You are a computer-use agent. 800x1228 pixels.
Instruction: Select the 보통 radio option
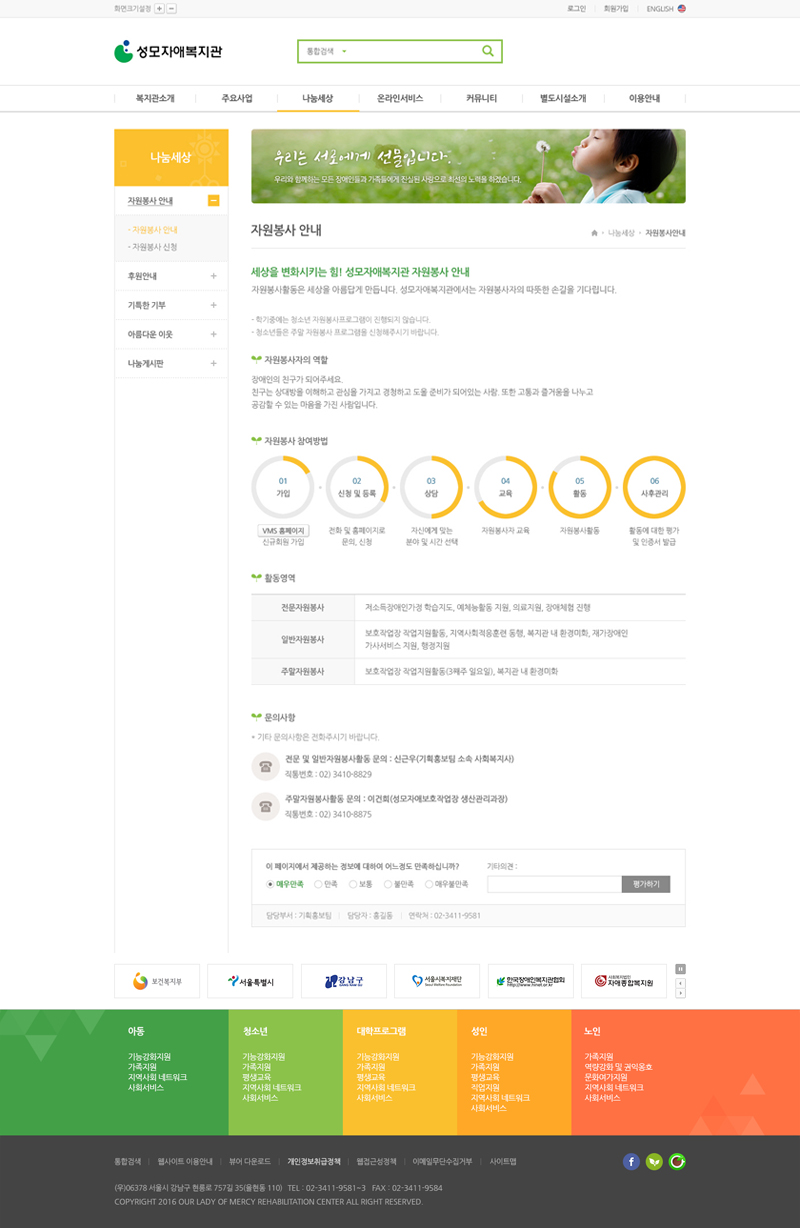pyautogui.click(x=353, y=884)
